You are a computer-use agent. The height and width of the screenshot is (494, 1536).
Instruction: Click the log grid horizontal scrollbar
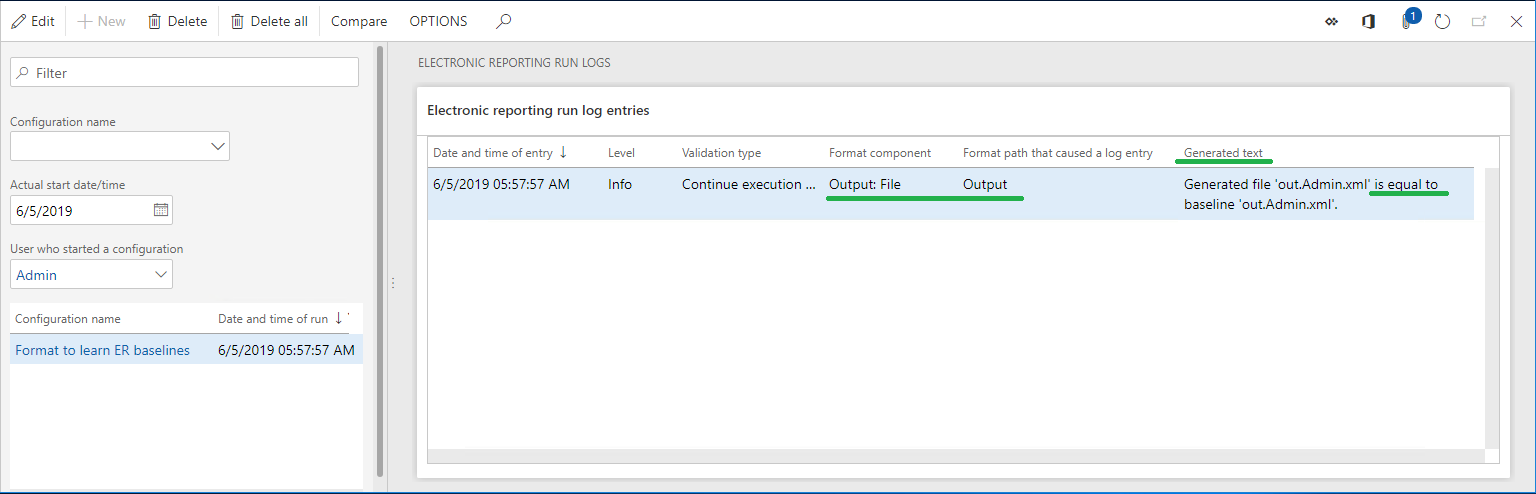tap(956, 456)
